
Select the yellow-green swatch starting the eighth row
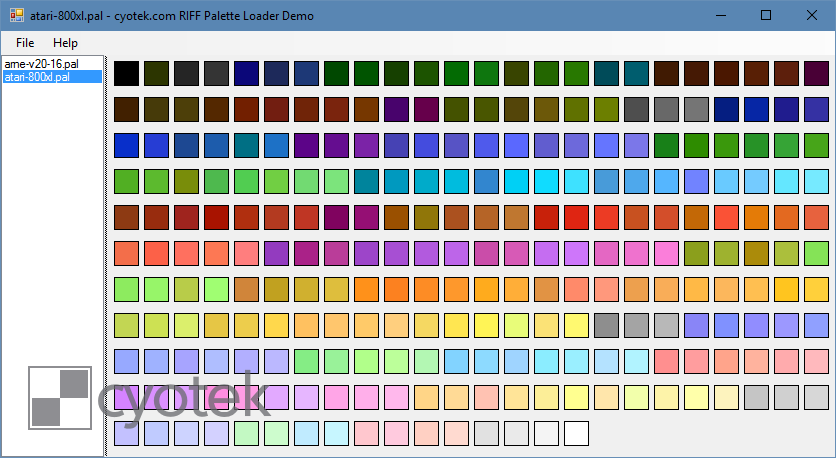pyautogui.click(x=126, y=325)
